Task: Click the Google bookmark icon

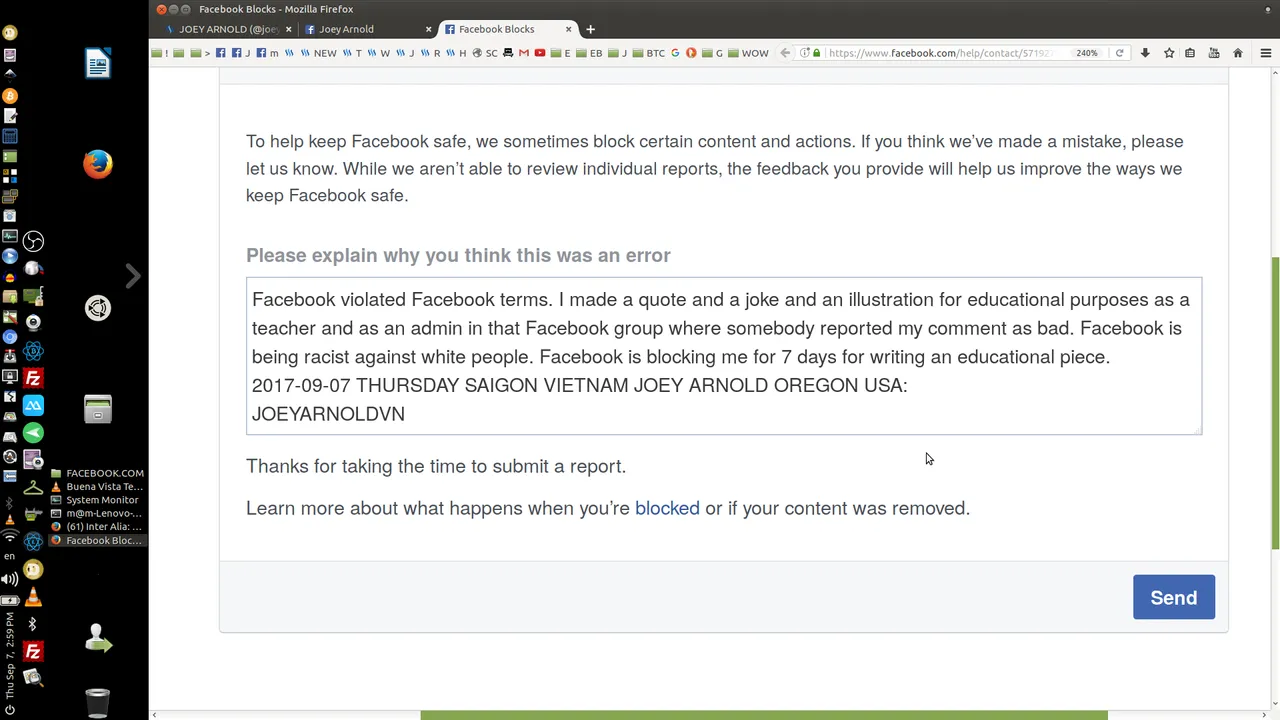Action: 675,53
